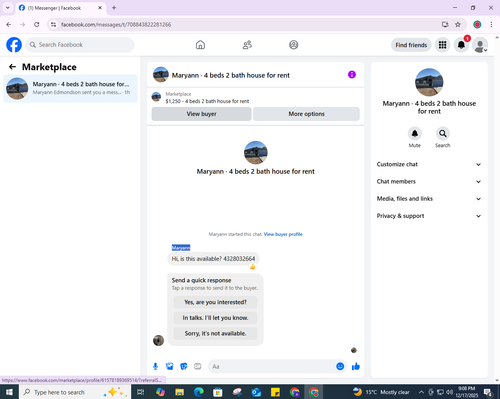The image size is (500, 399).
Task: Open the Windows notification center icon
Action: tap(488, 392)
